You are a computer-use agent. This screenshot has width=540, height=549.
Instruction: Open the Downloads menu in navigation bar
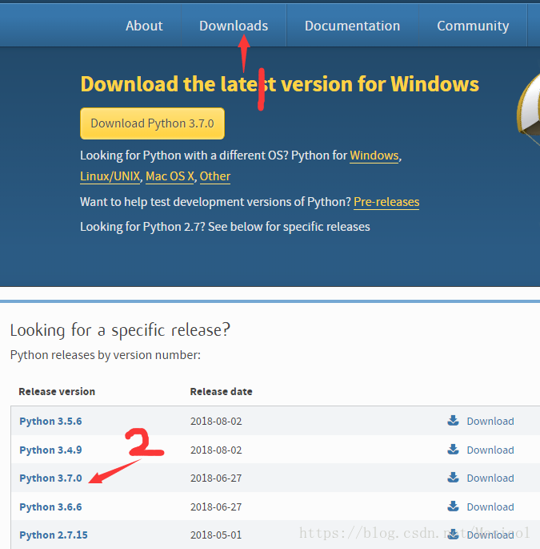click(234, 26)
